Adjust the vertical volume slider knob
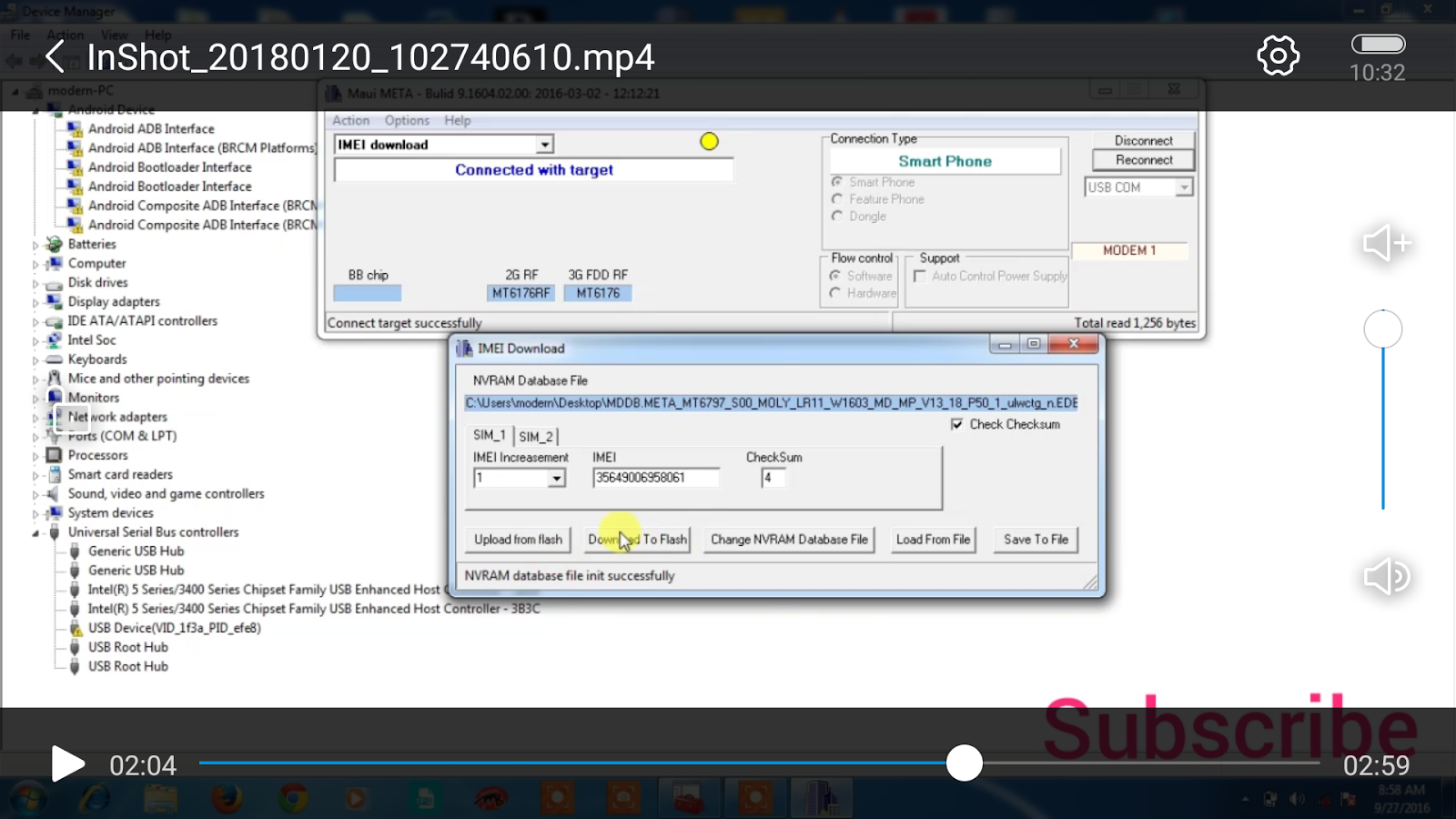Viewport: 1456px width, 819px height. point(1383,329)
